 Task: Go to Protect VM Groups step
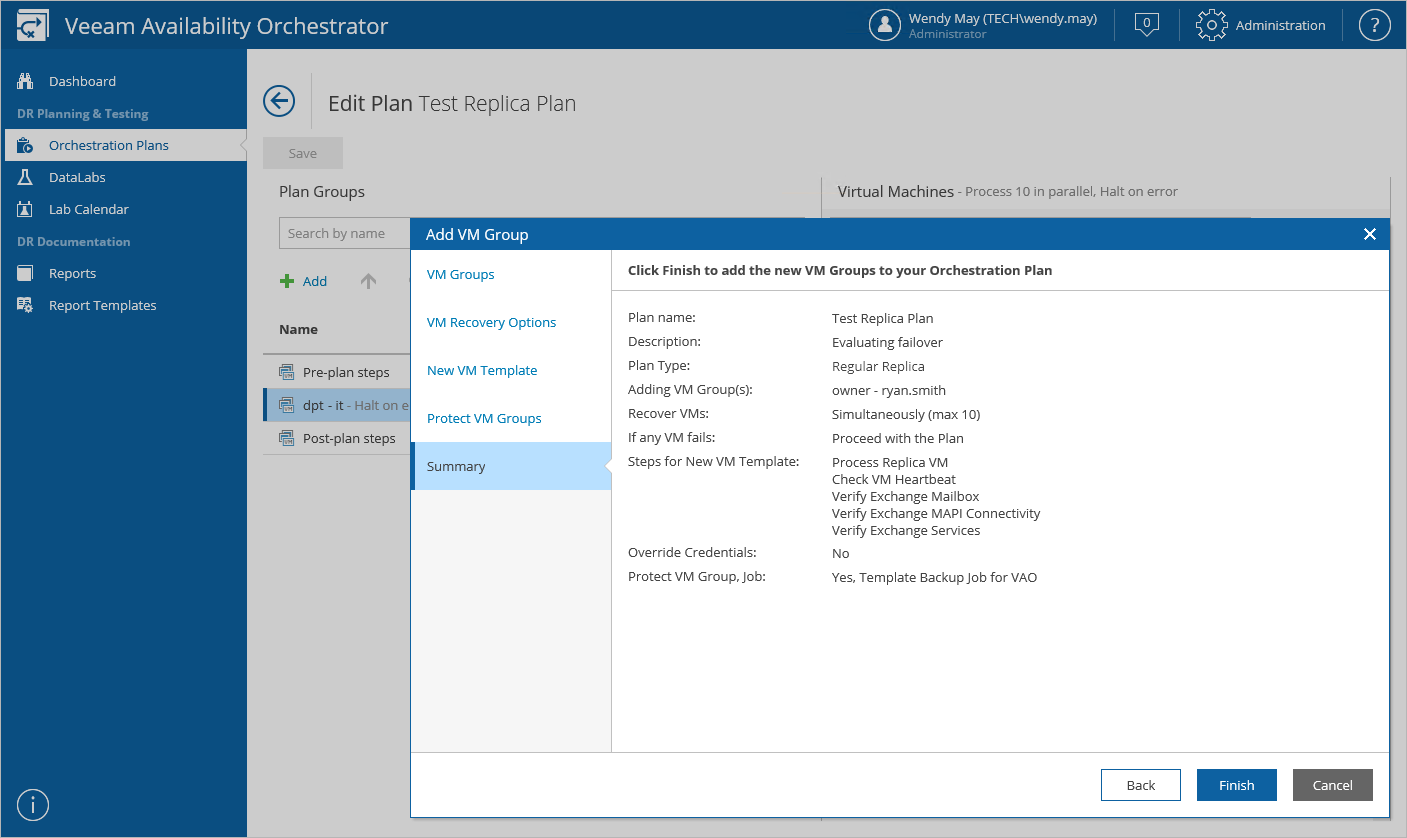coord(484,418)
